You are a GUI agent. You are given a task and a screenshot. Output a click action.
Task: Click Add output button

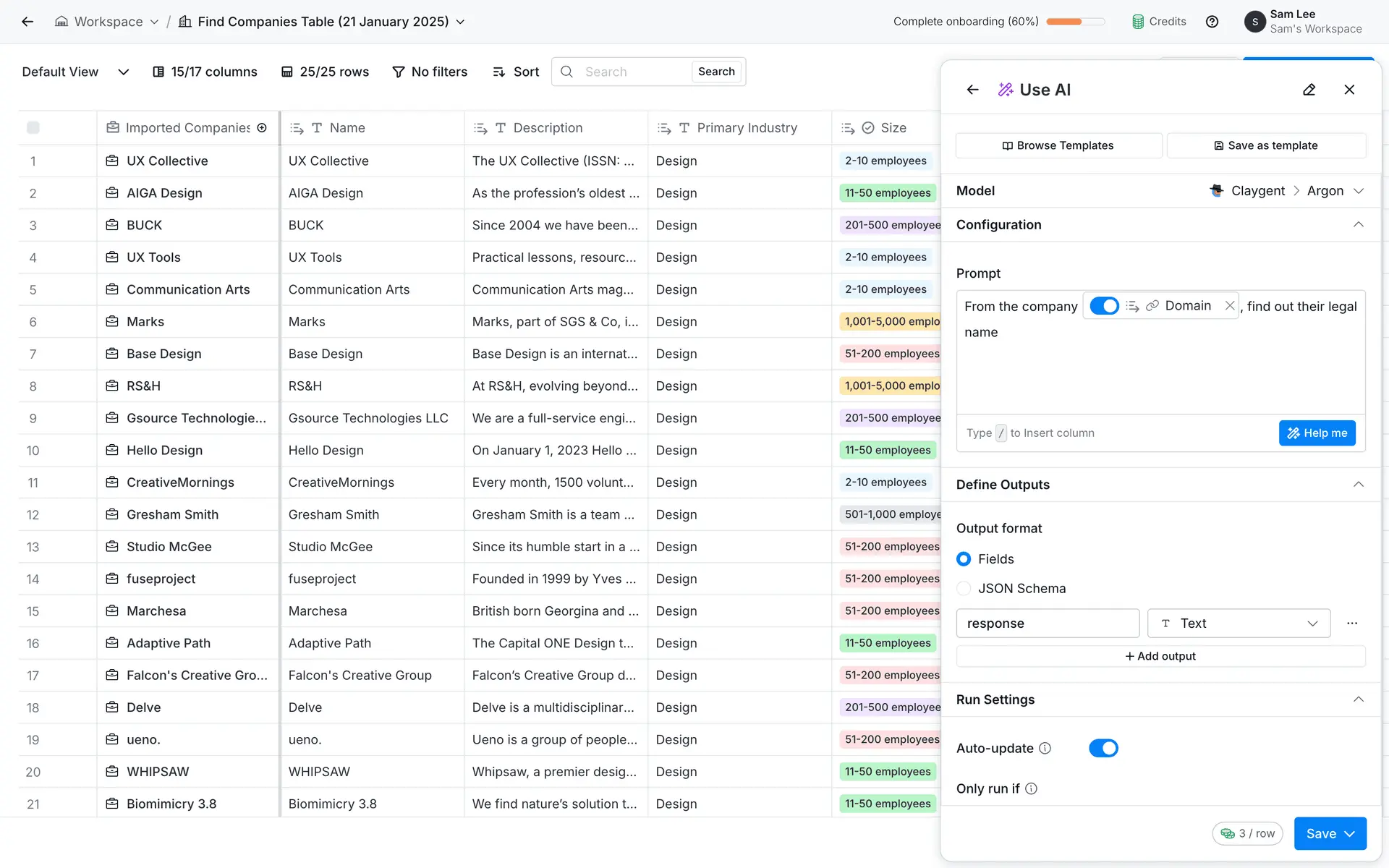1160,656
